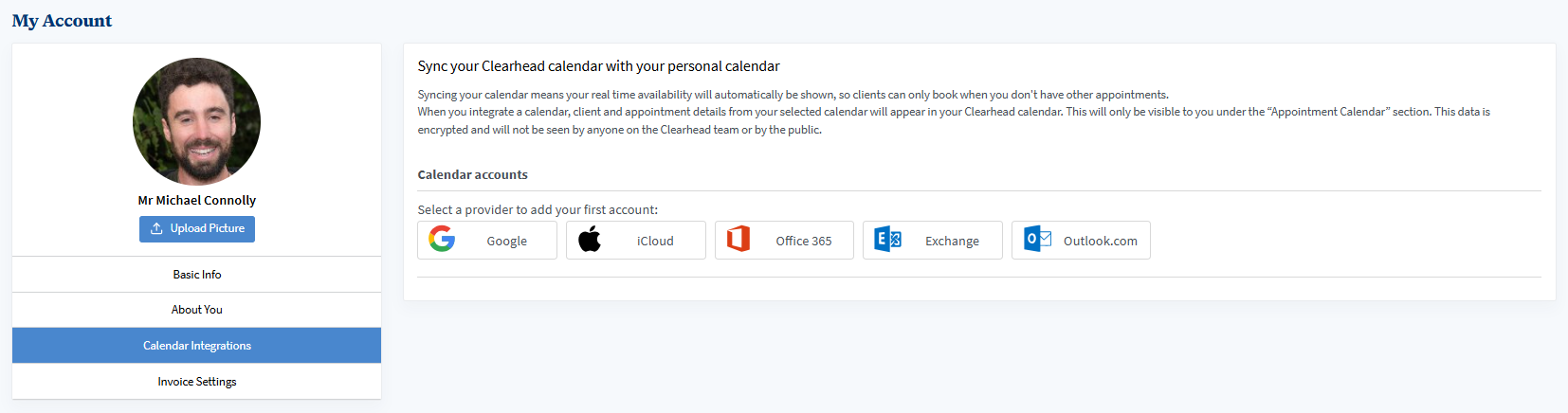Click the Apple iCloud logo icon

tap(590, 240)
